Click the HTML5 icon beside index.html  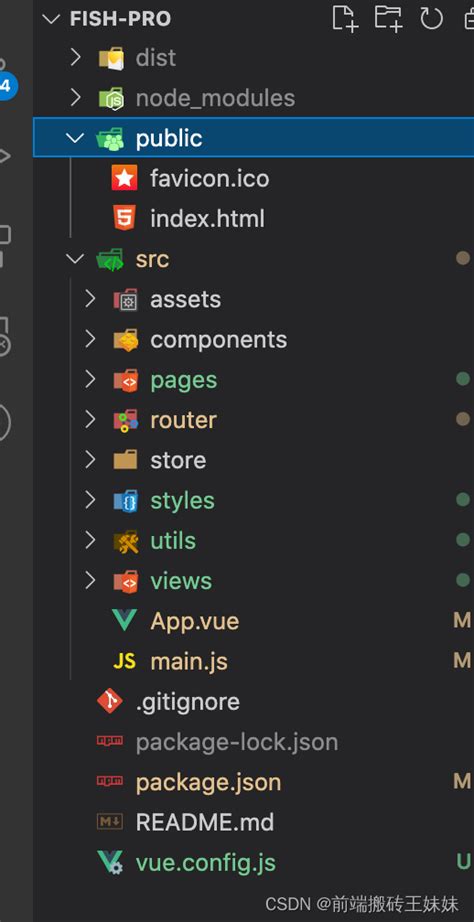coord(125,219)
